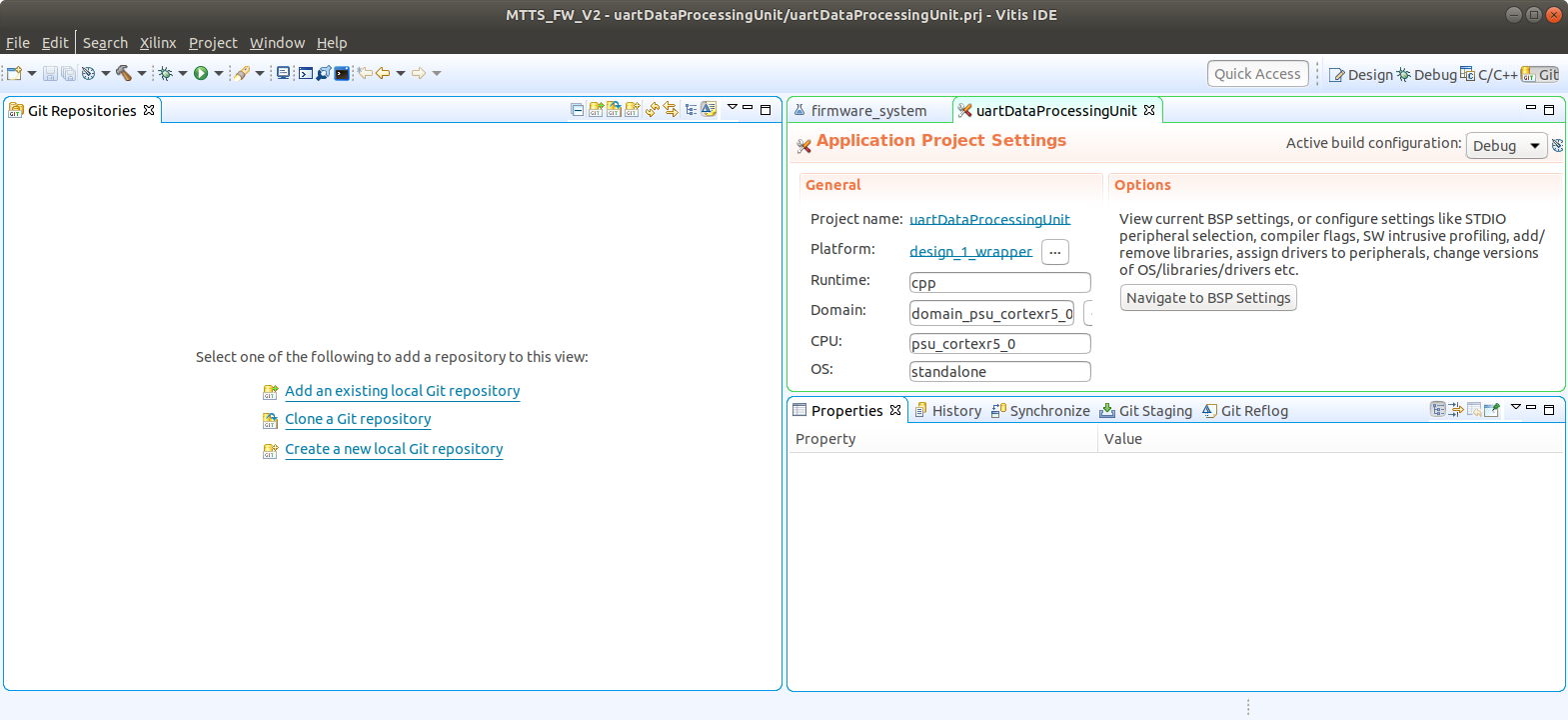Navigate back with the yellow arrow
This screenshot has width=1568, height=720.
(x=383, y=73)
